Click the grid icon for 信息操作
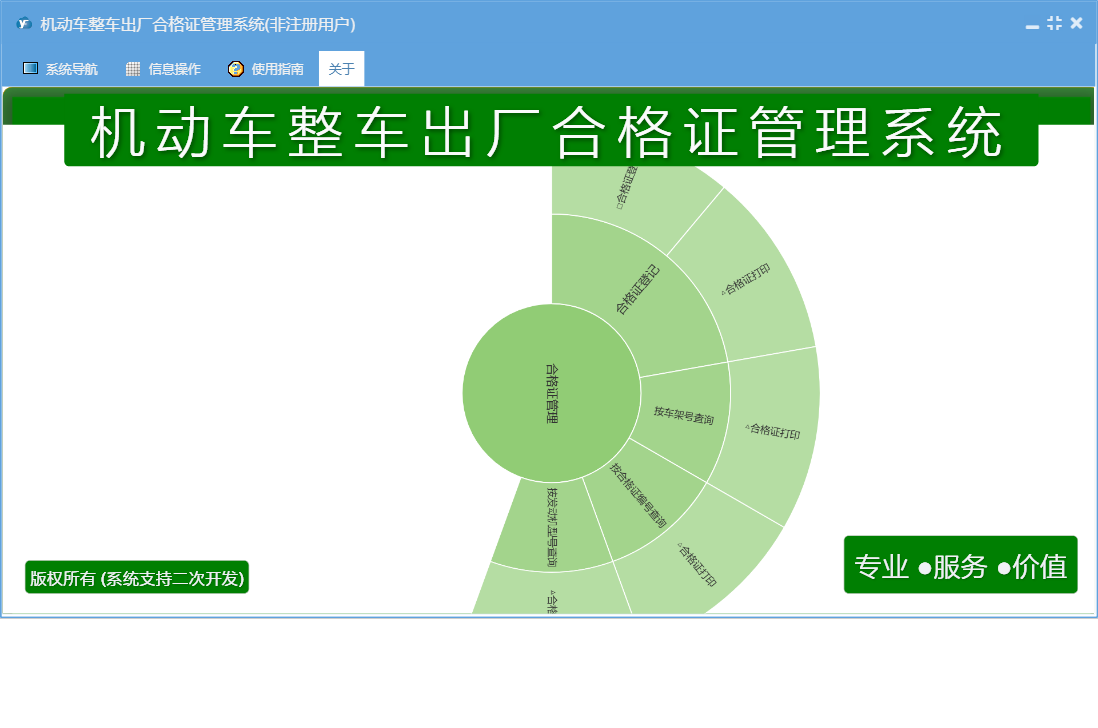This screenshot has height=728, width=1098. pyautogui.click(x=133, y=69)
